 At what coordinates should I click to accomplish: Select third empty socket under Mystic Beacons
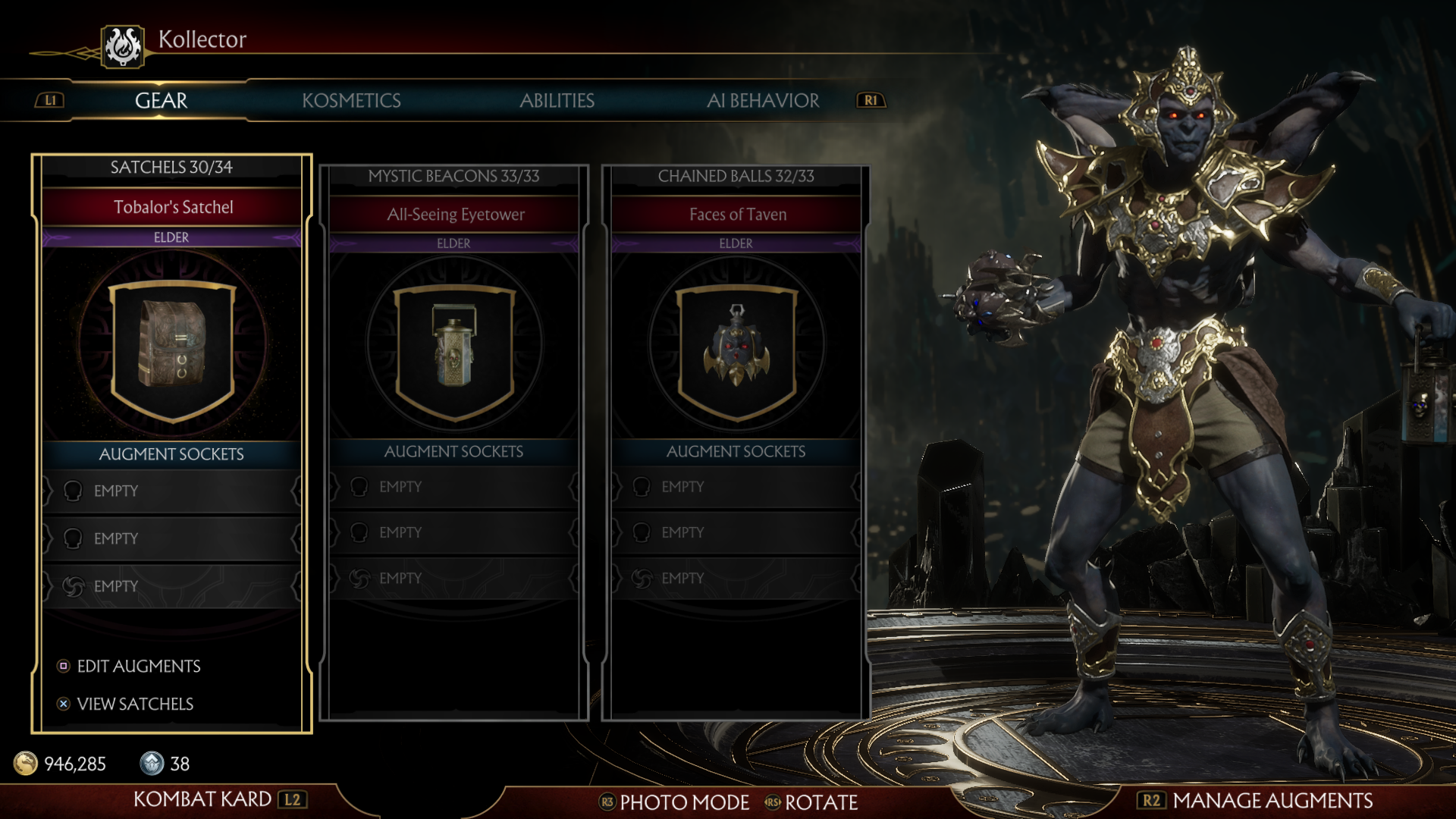[x=454, y=578]
